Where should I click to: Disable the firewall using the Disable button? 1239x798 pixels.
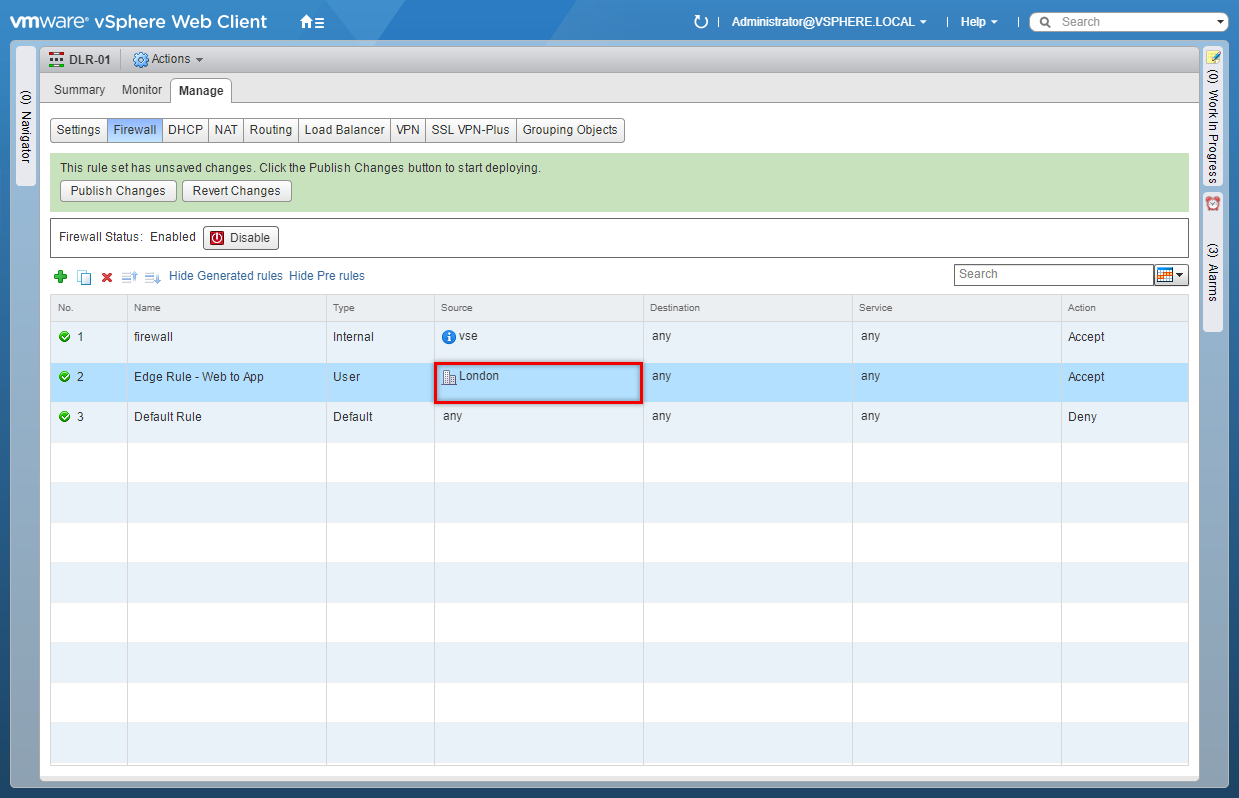(241, 238)
